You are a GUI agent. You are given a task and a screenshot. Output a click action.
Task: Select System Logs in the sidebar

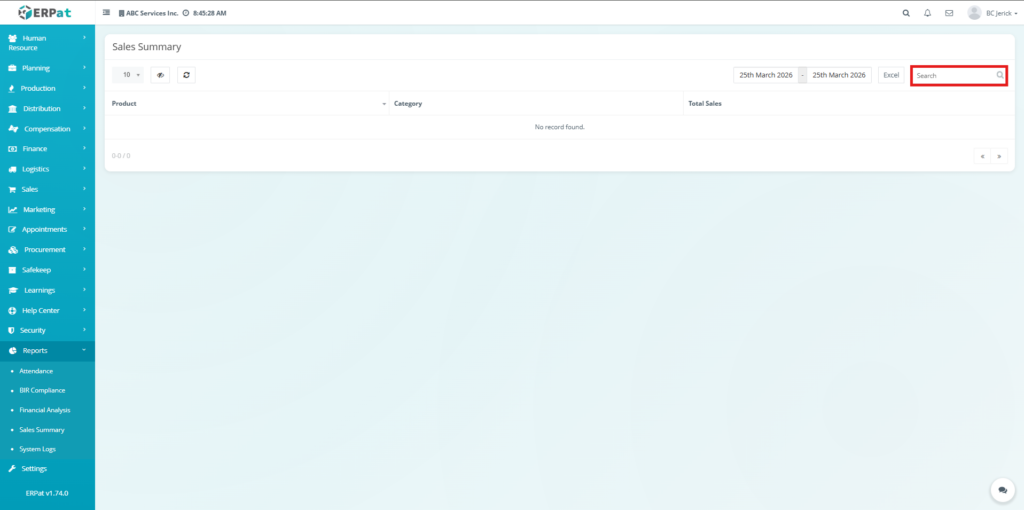click(x=37, y=449)
